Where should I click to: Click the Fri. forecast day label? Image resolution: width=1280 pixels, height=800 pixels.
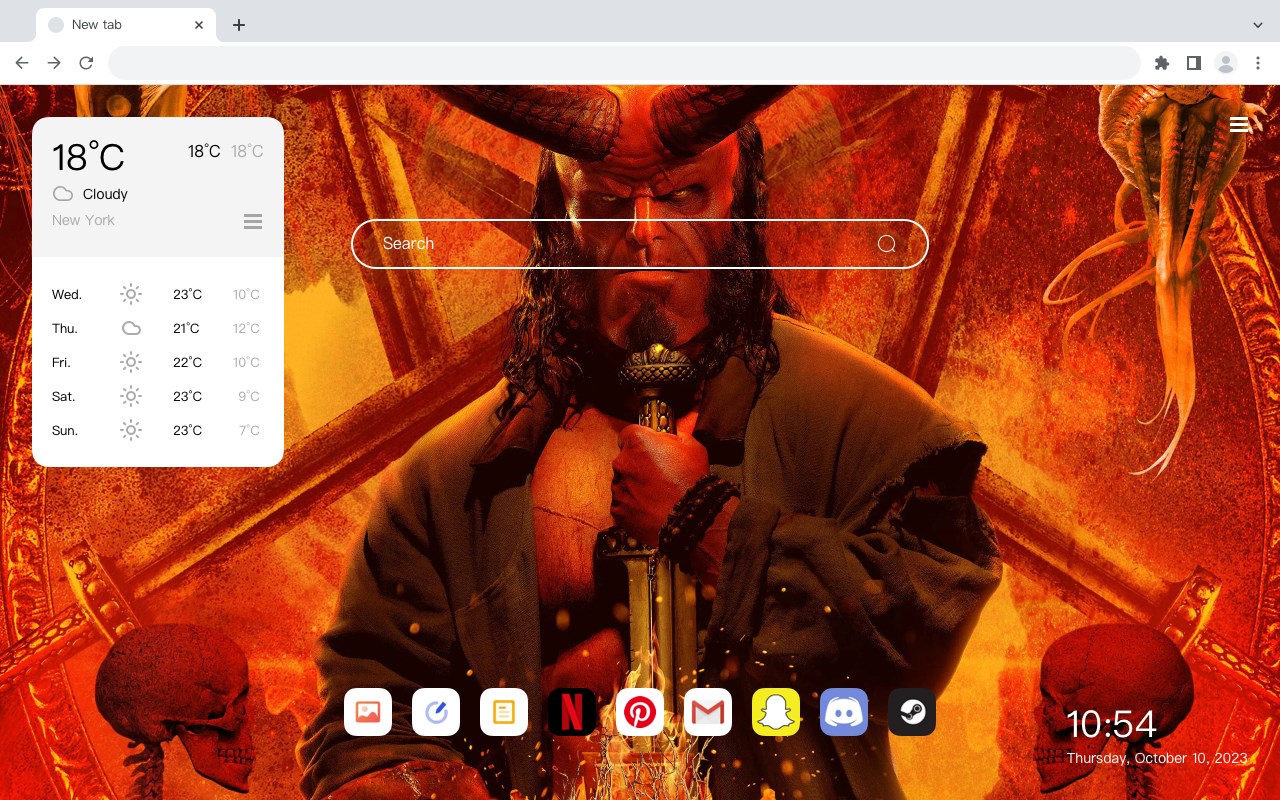tap(61, 362)
